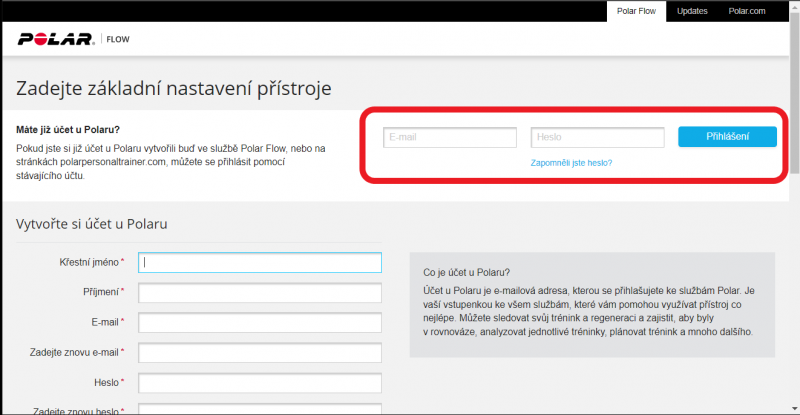The width and height of the screenshot is (800, 415).
Task: Switch to the Updates tab
Action: point(692,11)
